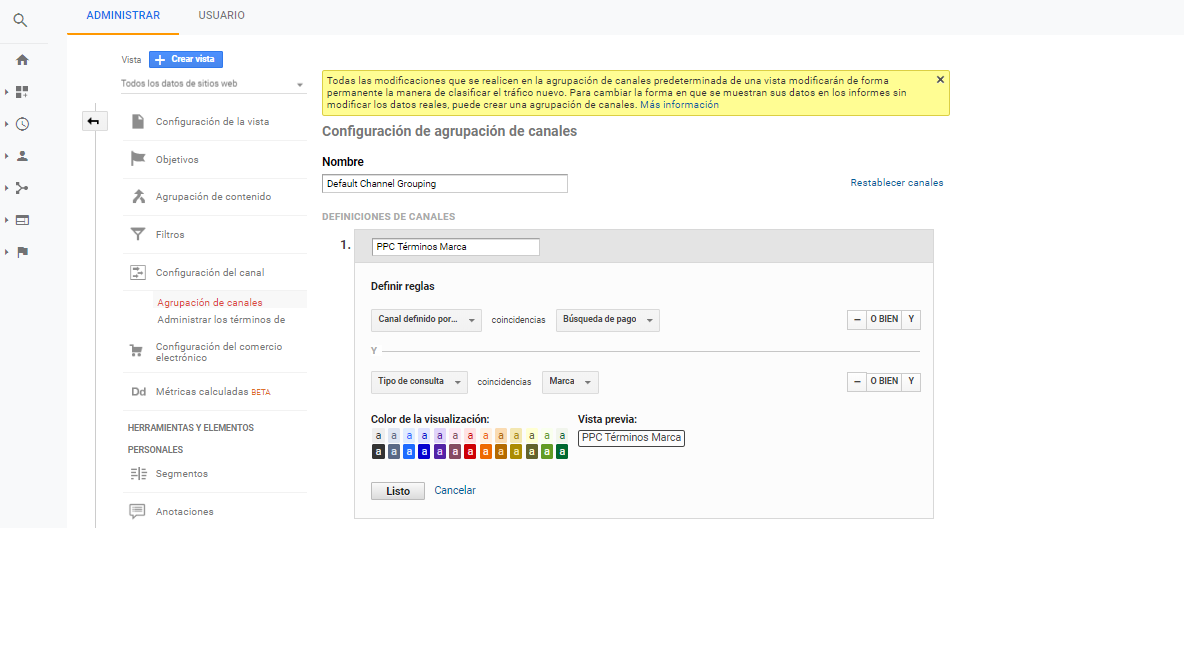
Task: Click the Nombre field with Default Channel Grouping
Action: (445, 184)
